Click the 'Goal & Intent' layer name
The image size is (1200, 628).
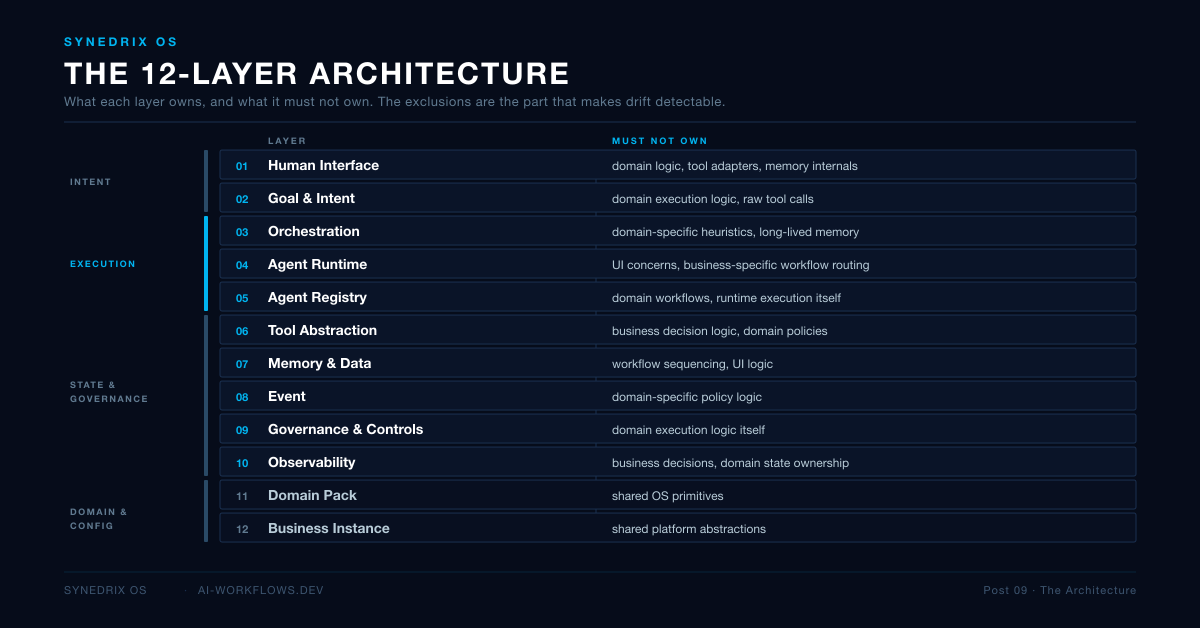(311, 198)
